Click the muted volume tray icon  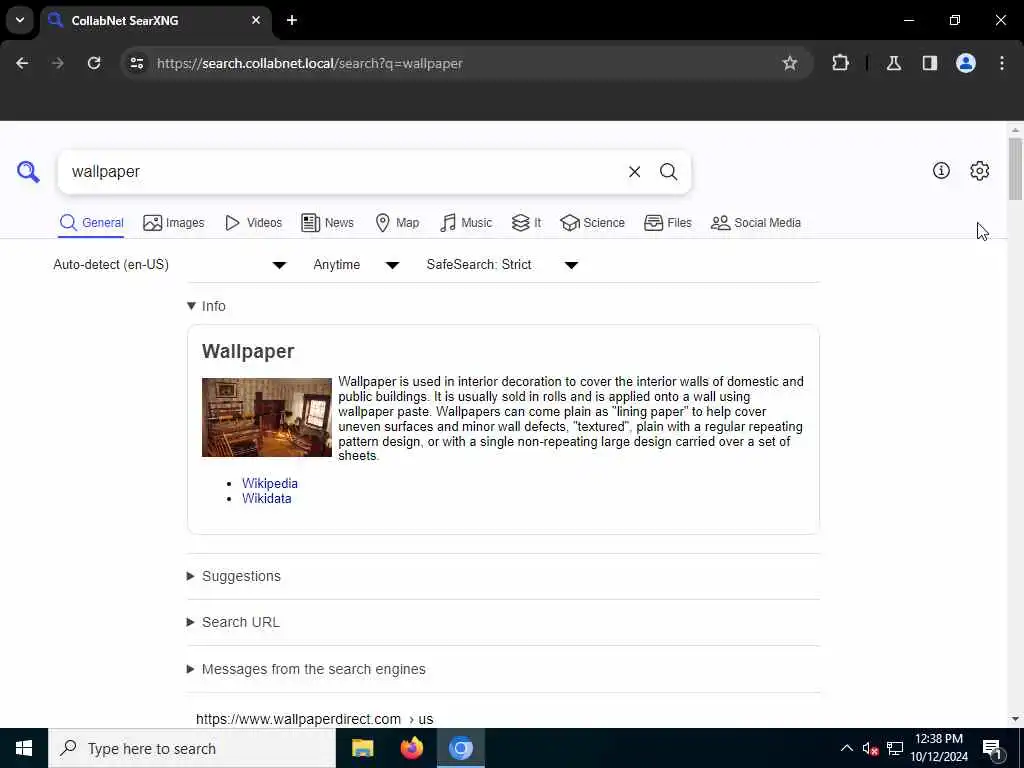click(870, 748)
